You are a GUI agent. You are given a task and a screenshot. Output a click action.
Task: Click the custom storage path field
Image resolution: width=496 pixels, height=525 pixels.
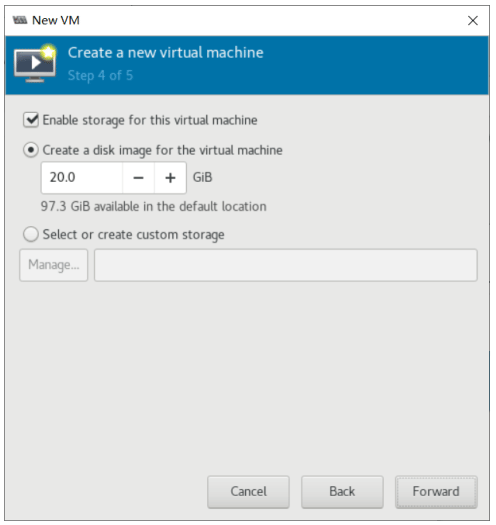coord(286,265)
